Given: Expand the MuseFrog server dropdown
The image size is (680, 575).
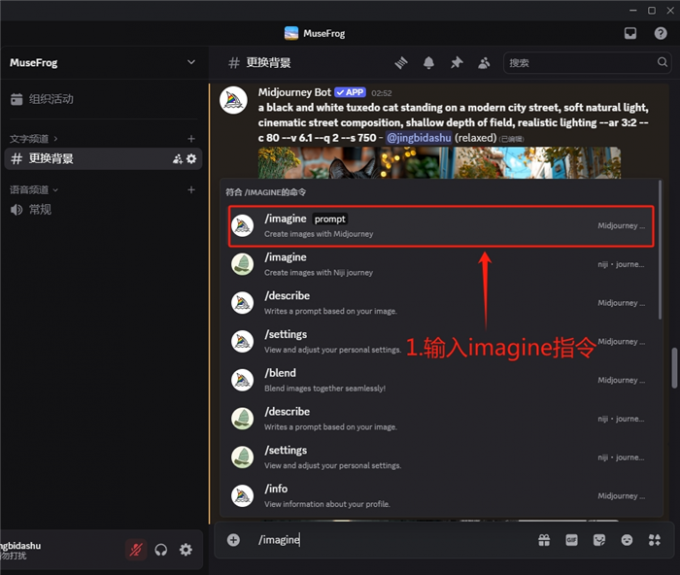Looking at the screenshot, I should point(191,62).
